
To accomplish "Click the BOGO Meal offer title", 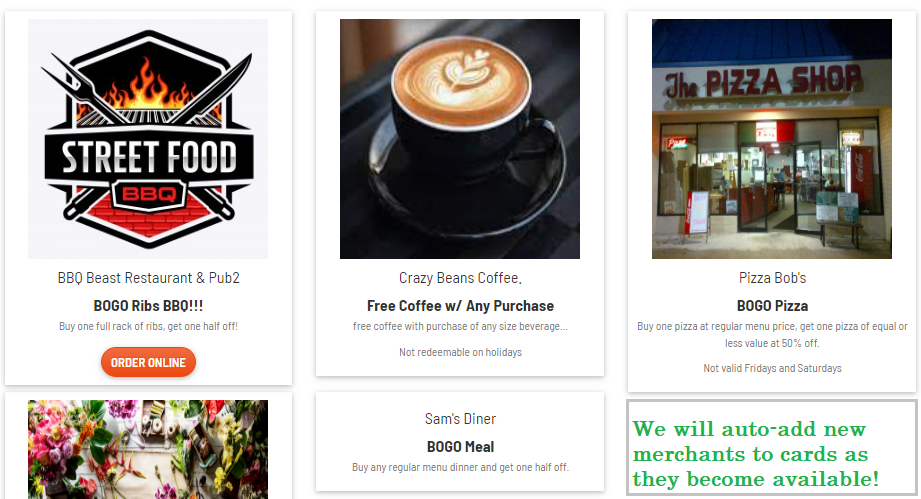I will click(x=460, y=447).
